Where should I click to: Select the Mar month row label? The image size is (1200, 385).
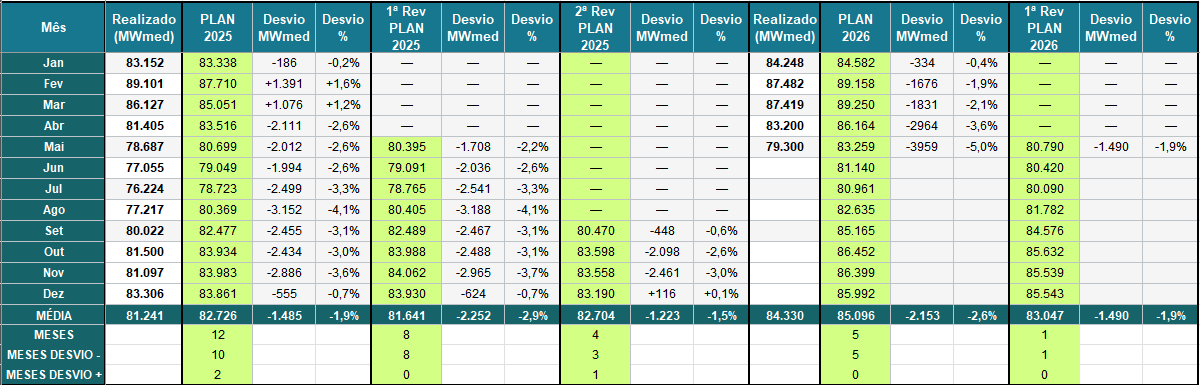[54, 104]
